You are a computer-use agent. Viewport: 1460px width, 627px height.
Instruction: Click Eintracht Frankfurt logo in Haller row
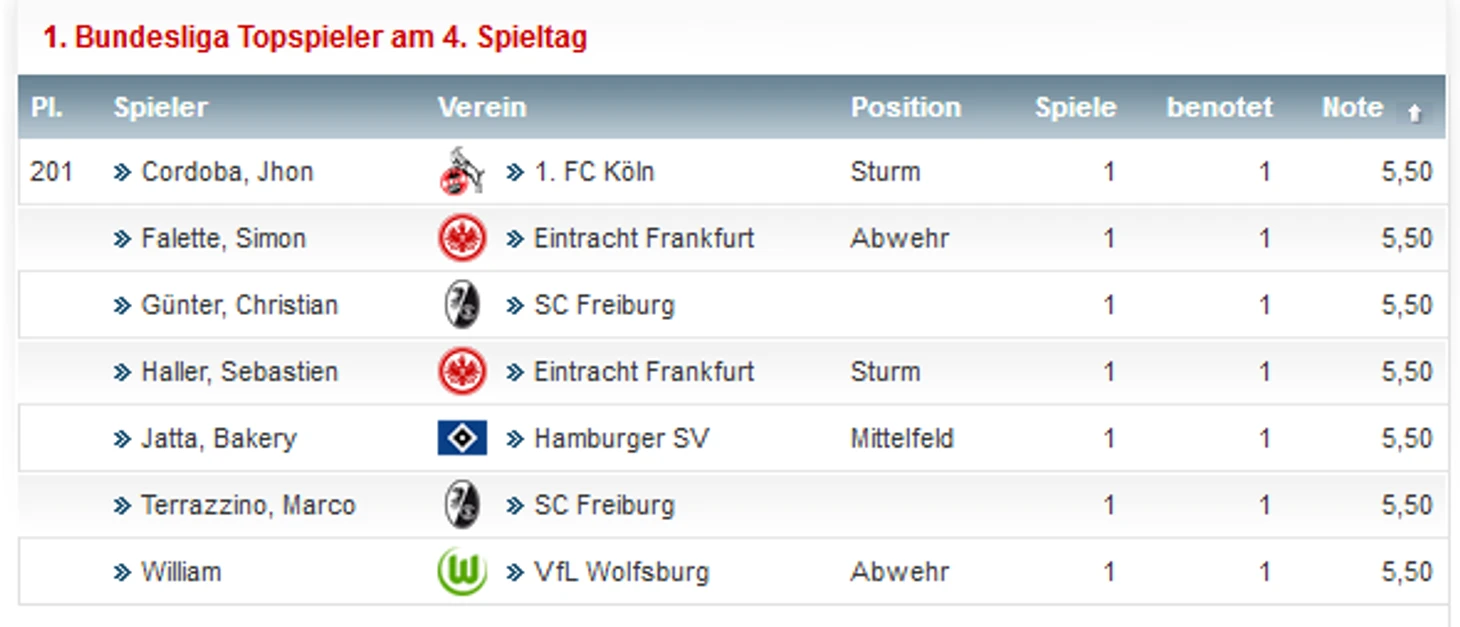click(x=462, y=372)
